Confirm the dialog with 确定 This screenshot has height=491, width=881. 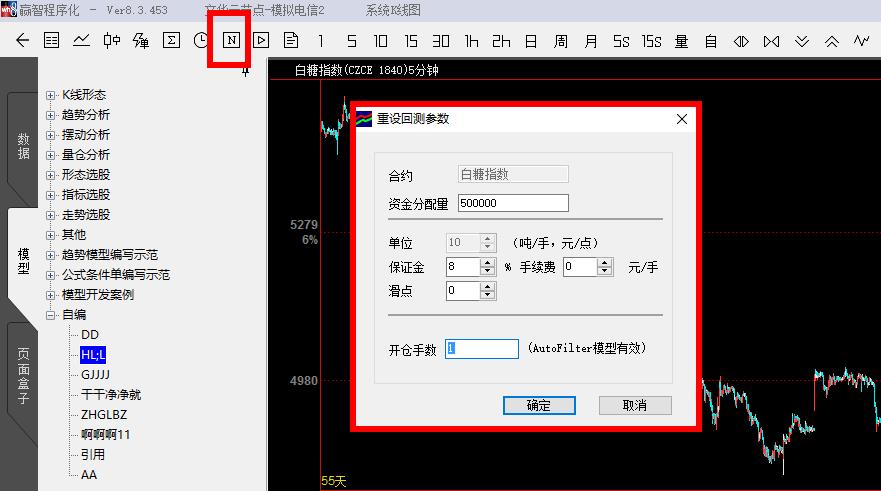(x=539, y=405)
